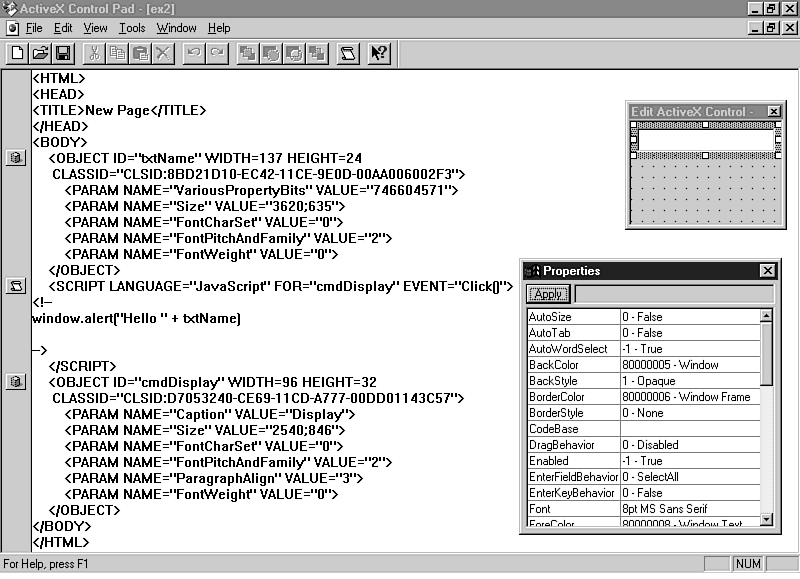Click the Bring to Front toolbar icon
800x579 pixels.
tap(248, 54)
